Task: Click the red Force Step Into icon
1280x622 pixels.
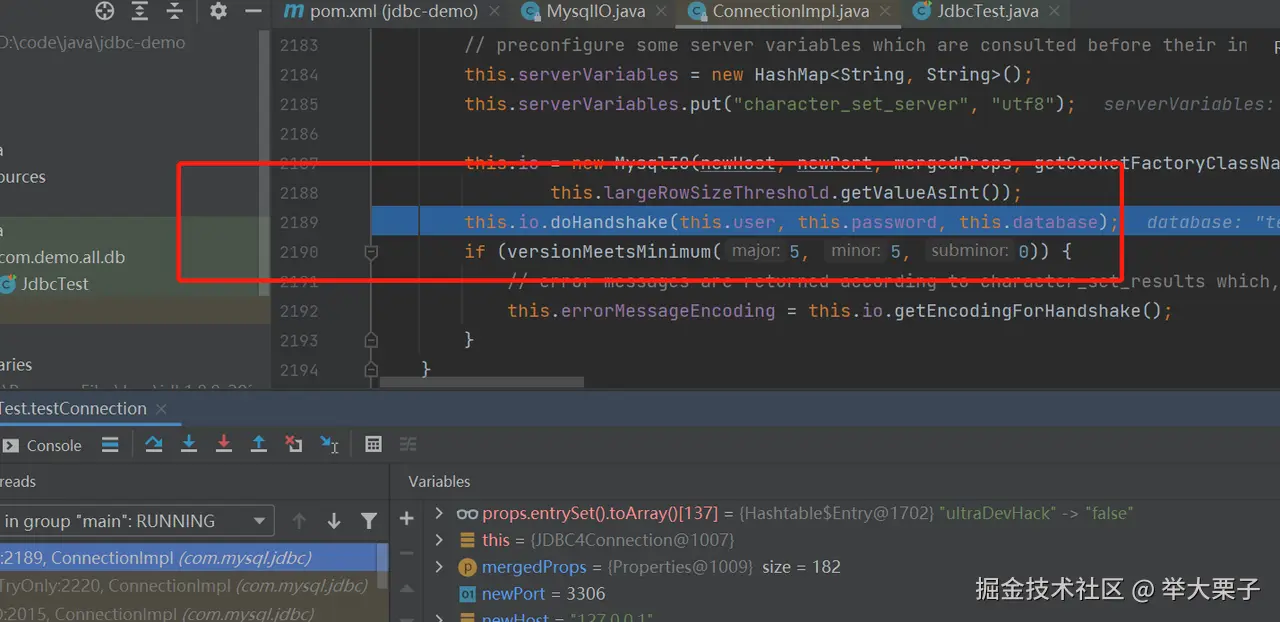Action: (x=224, y=444)
